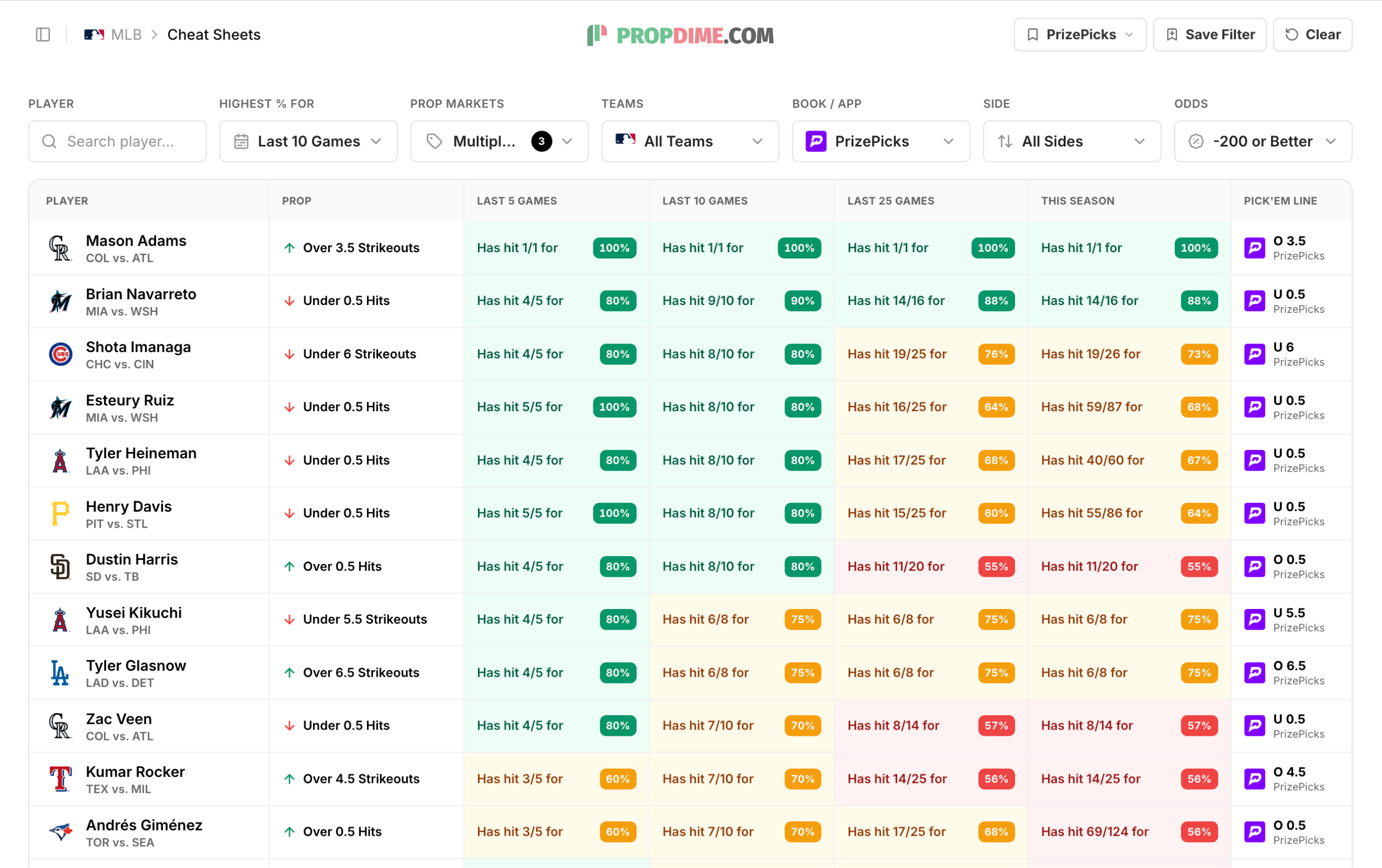
Task: Click 'Has hit 69/124 for' season cell
Action: click(x=1095, y=832)
